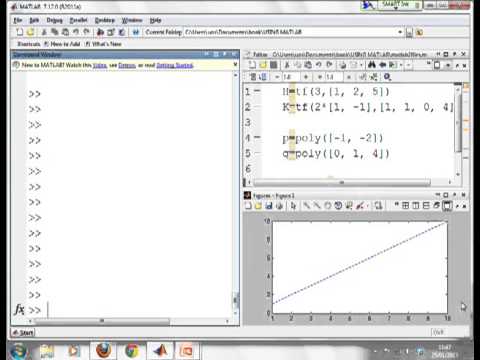Open the Window menu
Screen dimensions: 480x360
point(132,20)
